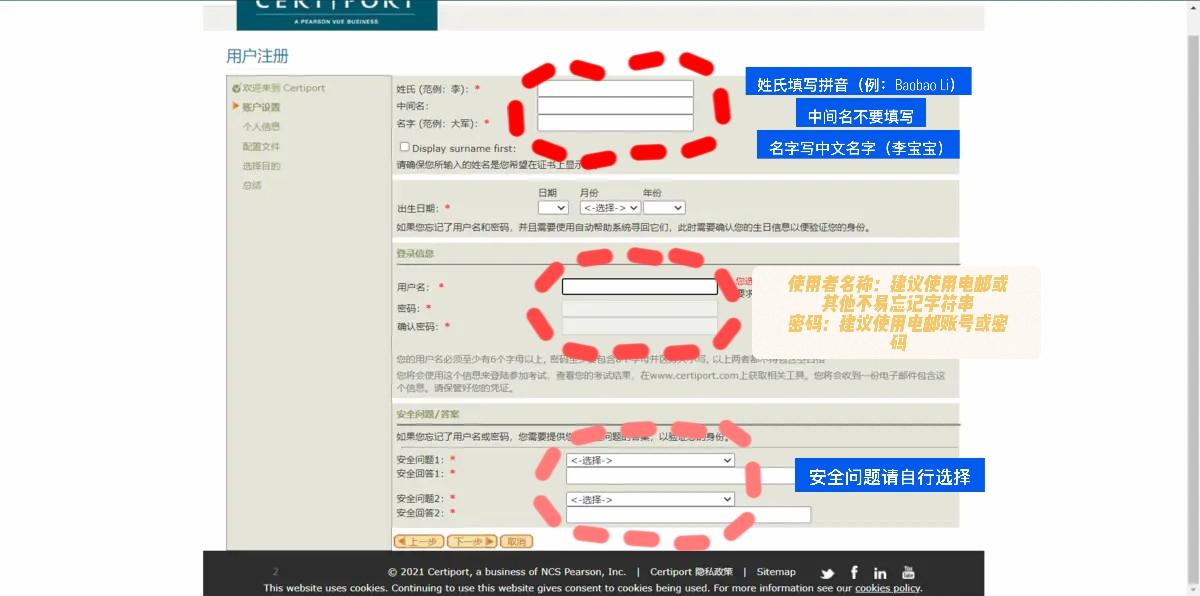Open the 日期 (day) dropdown

coord(553,207)
